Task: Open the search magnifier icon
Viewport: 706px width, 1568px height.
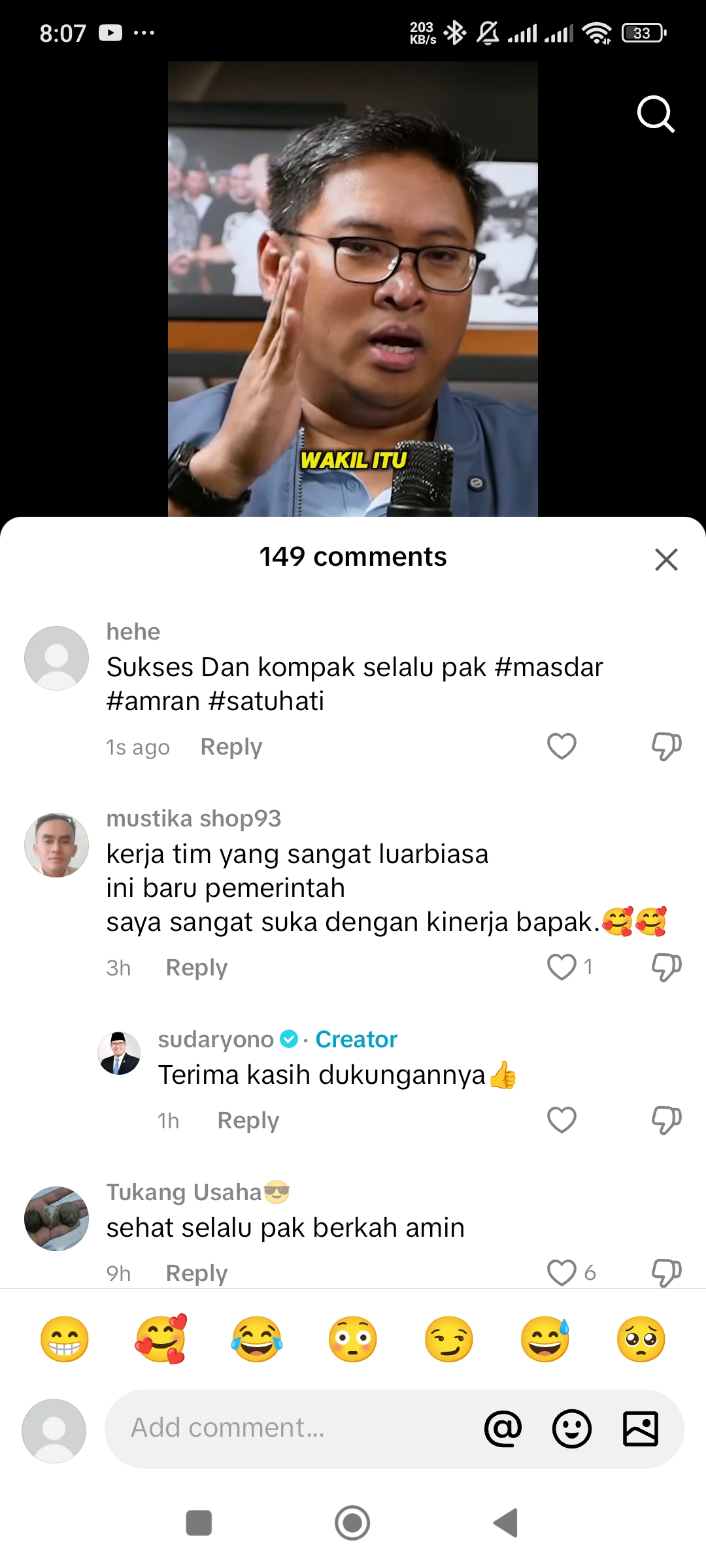Action: (656, 114)
